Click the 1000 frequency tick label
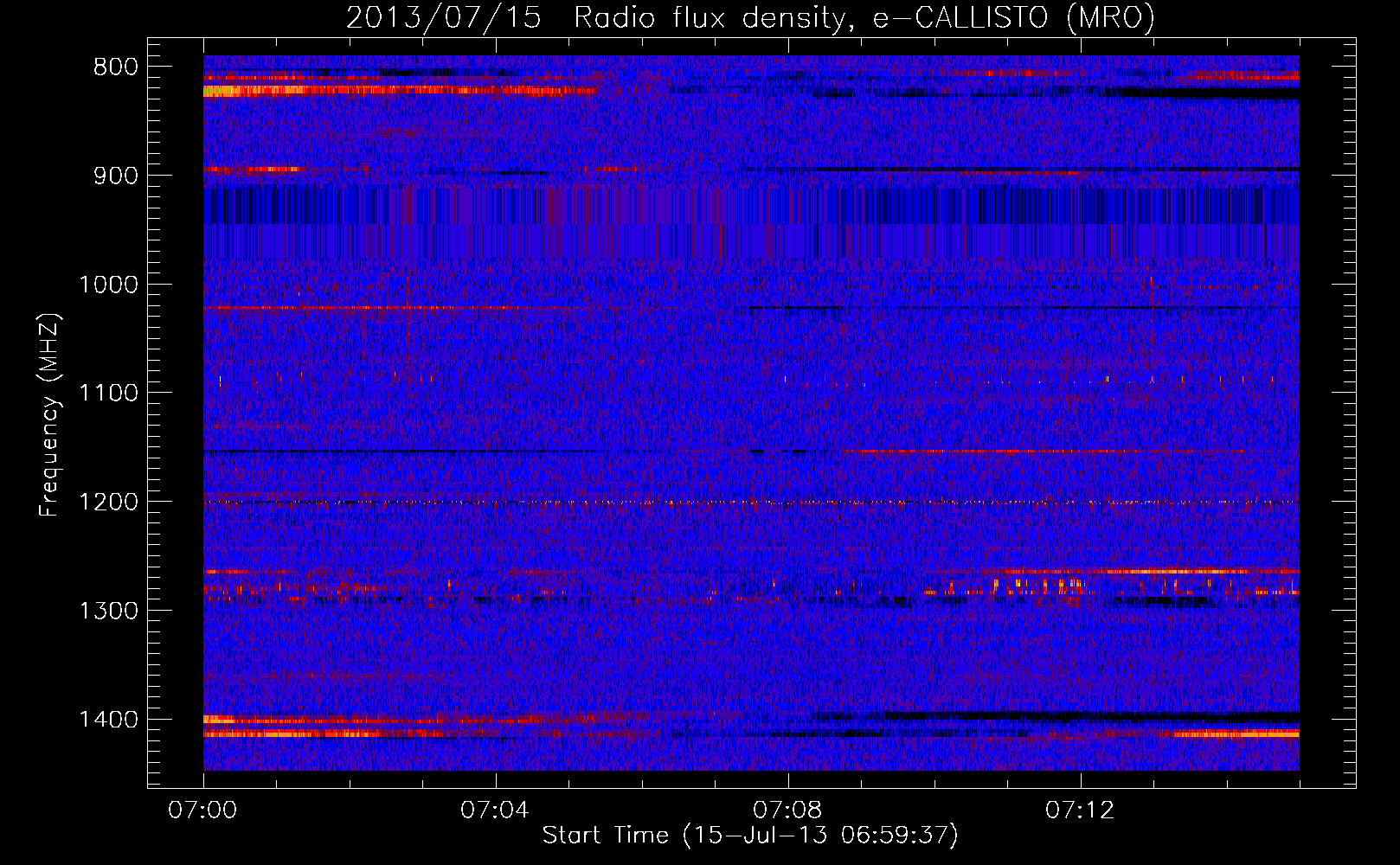This screenshot has height=865, width=1400. (x=108, y=285)
